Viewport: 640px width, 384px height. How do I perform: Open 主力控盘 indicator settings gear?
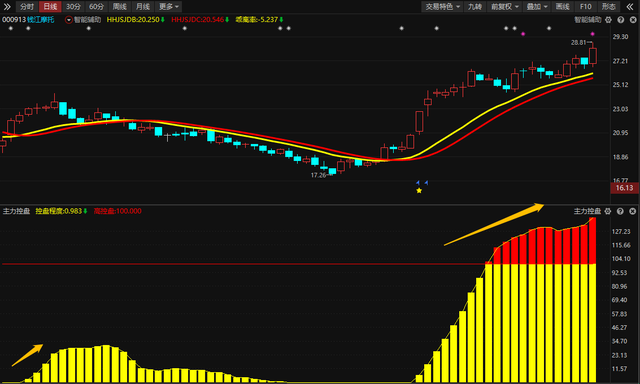pos(608,211)
